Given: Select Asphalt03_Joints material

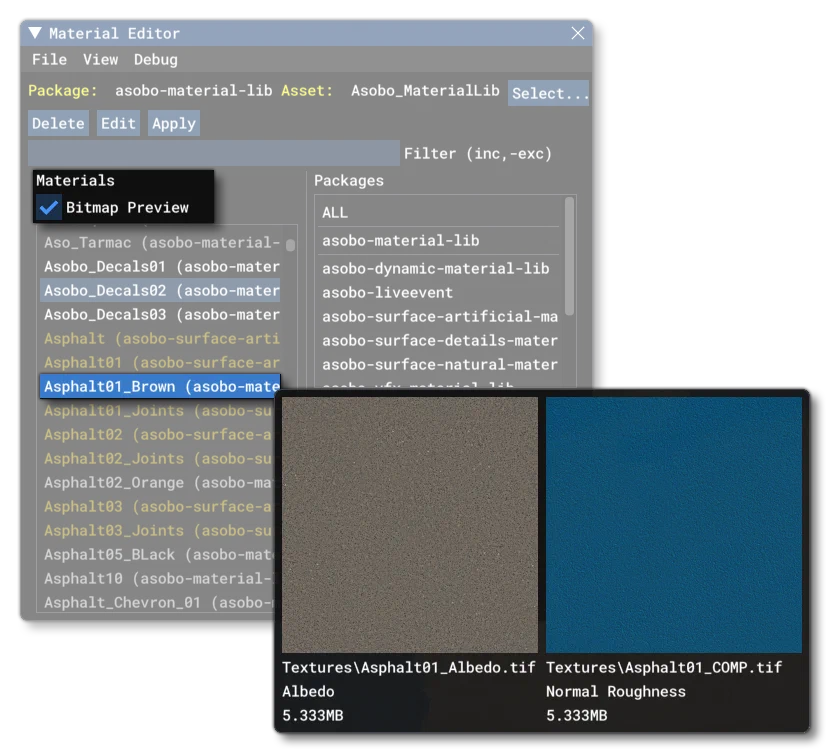Looking at the screenshot, I should point(157,530).
